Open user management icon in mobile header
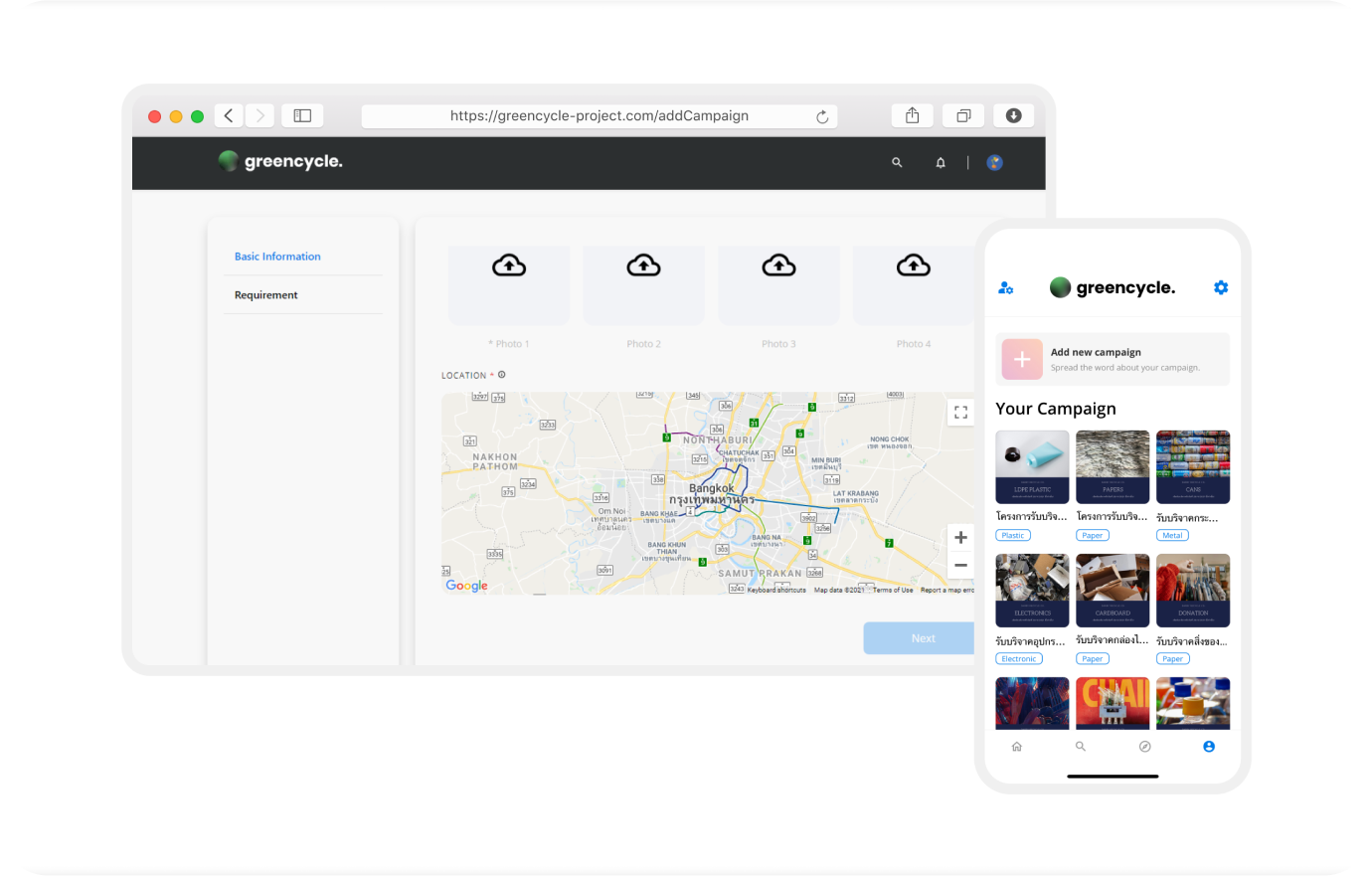The width and height of the screenshot is (1372, 876). tap(1005, 288)
